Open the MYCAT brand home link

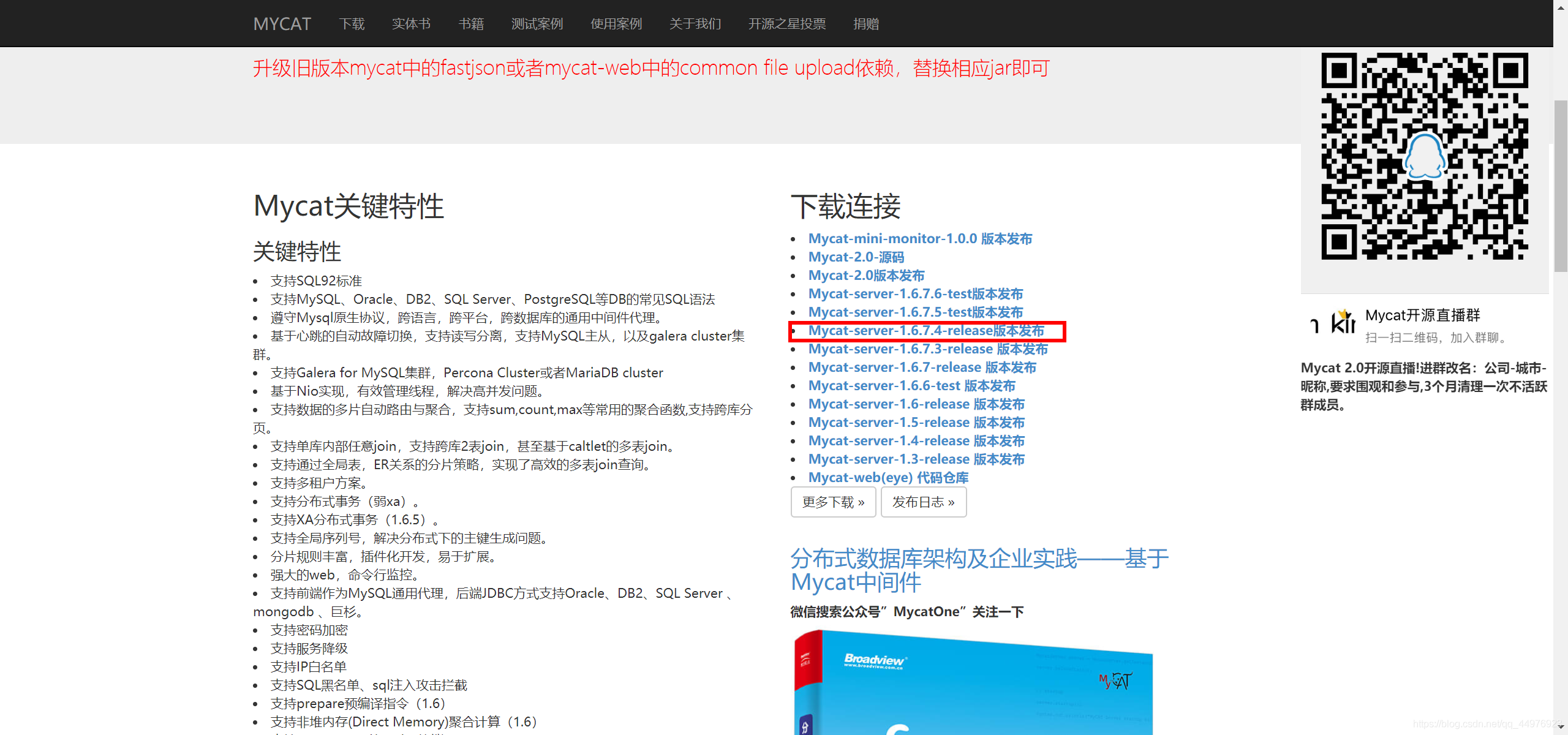coord(282,24)
